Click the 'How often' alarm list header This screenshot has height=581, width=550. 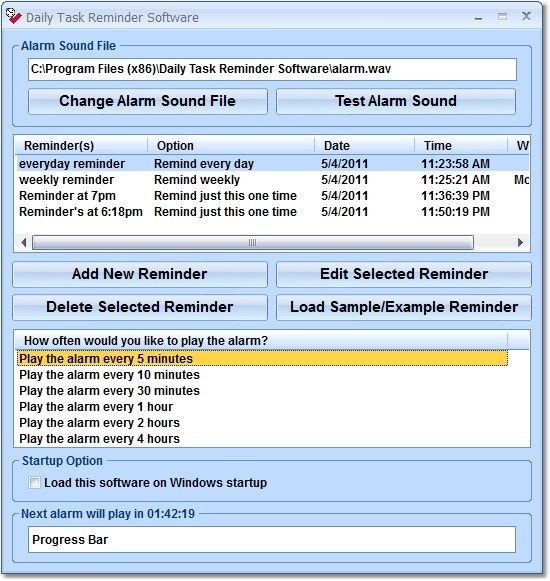[261, 341]
